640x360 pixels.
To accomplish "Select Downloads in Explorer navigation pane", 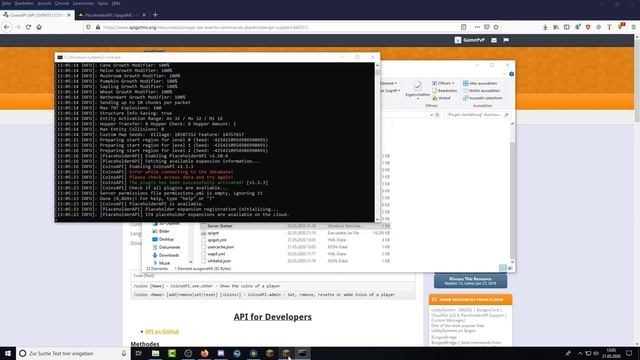I will [x=165, y=255].
